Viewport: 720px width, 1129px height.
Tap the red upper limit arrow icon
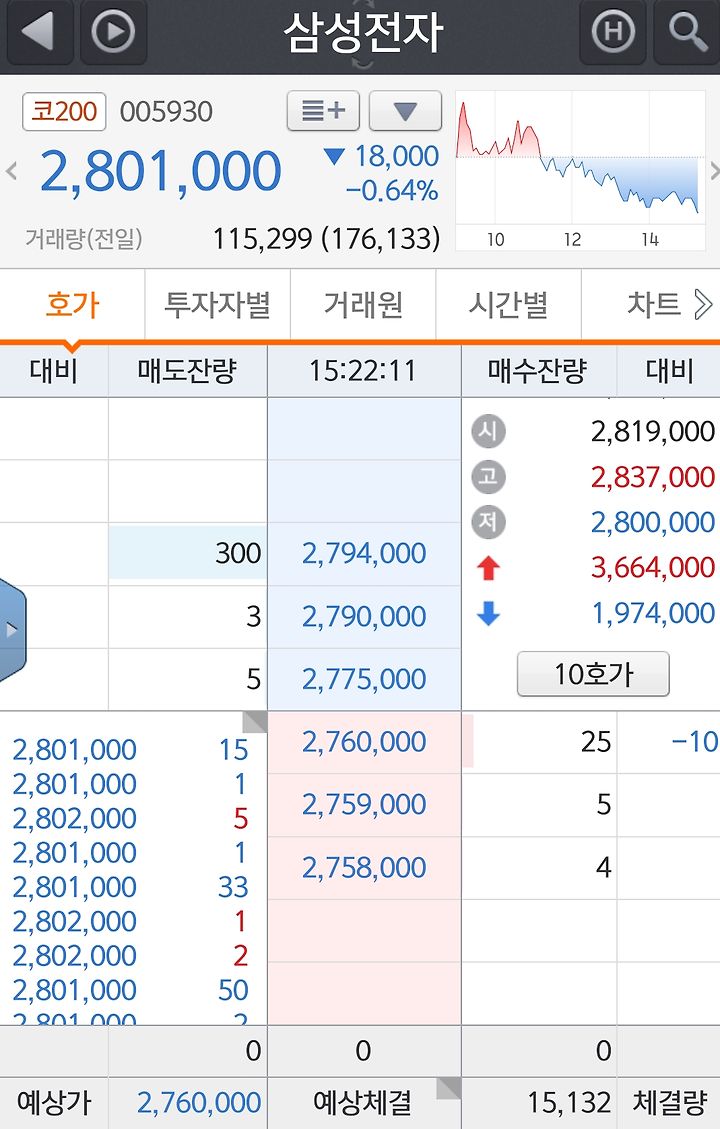coord(488,568)
